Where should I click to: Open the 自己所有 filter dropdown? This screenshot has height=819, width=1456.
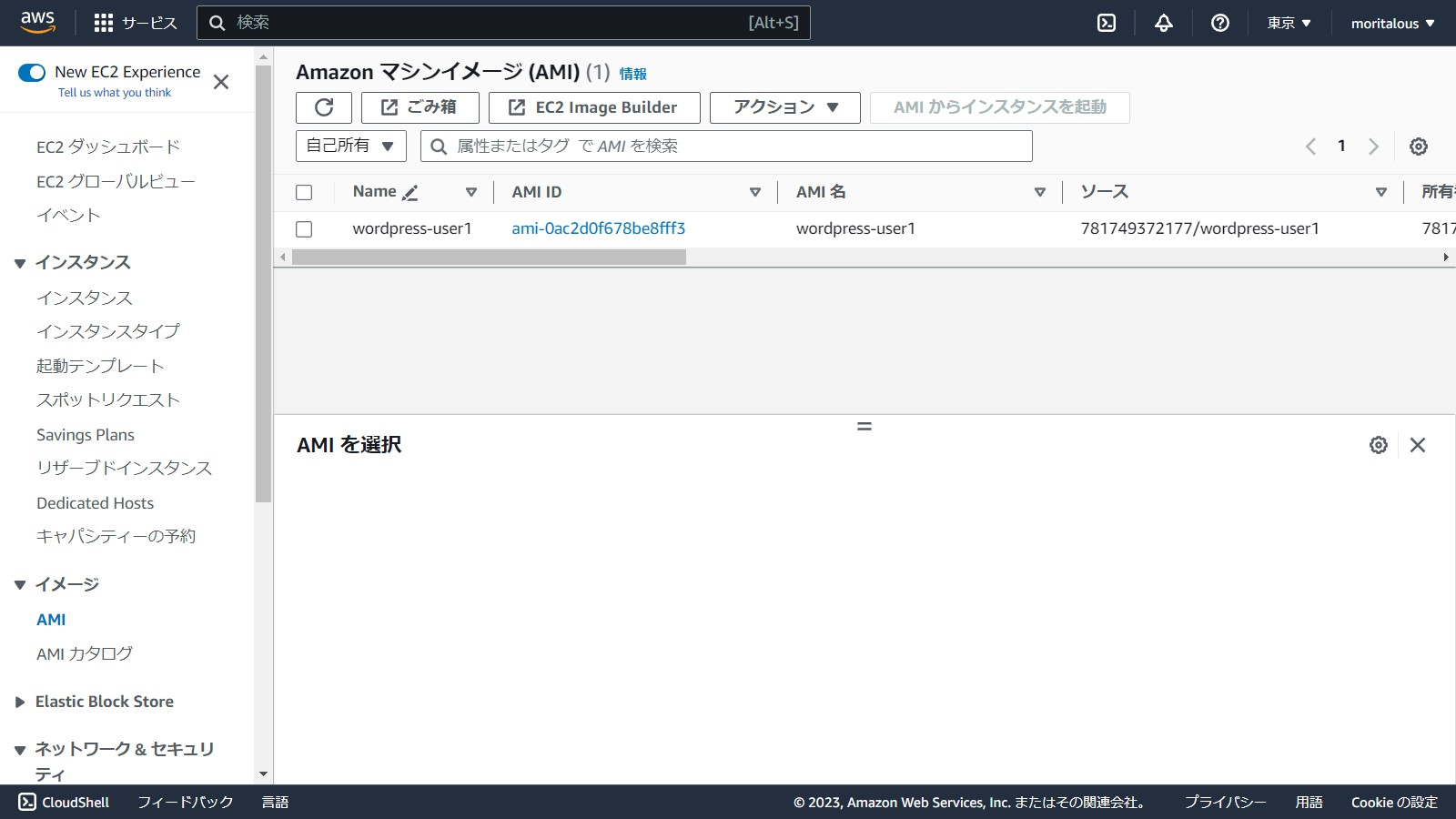coord(350,146)
